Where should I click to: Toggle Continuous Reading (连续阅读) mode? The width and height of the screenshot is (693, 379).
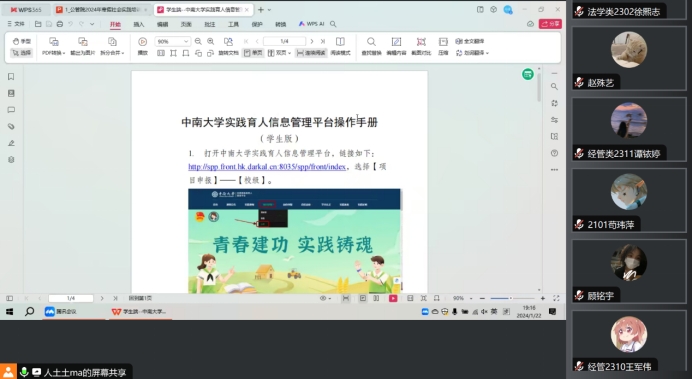click(311, 53)
